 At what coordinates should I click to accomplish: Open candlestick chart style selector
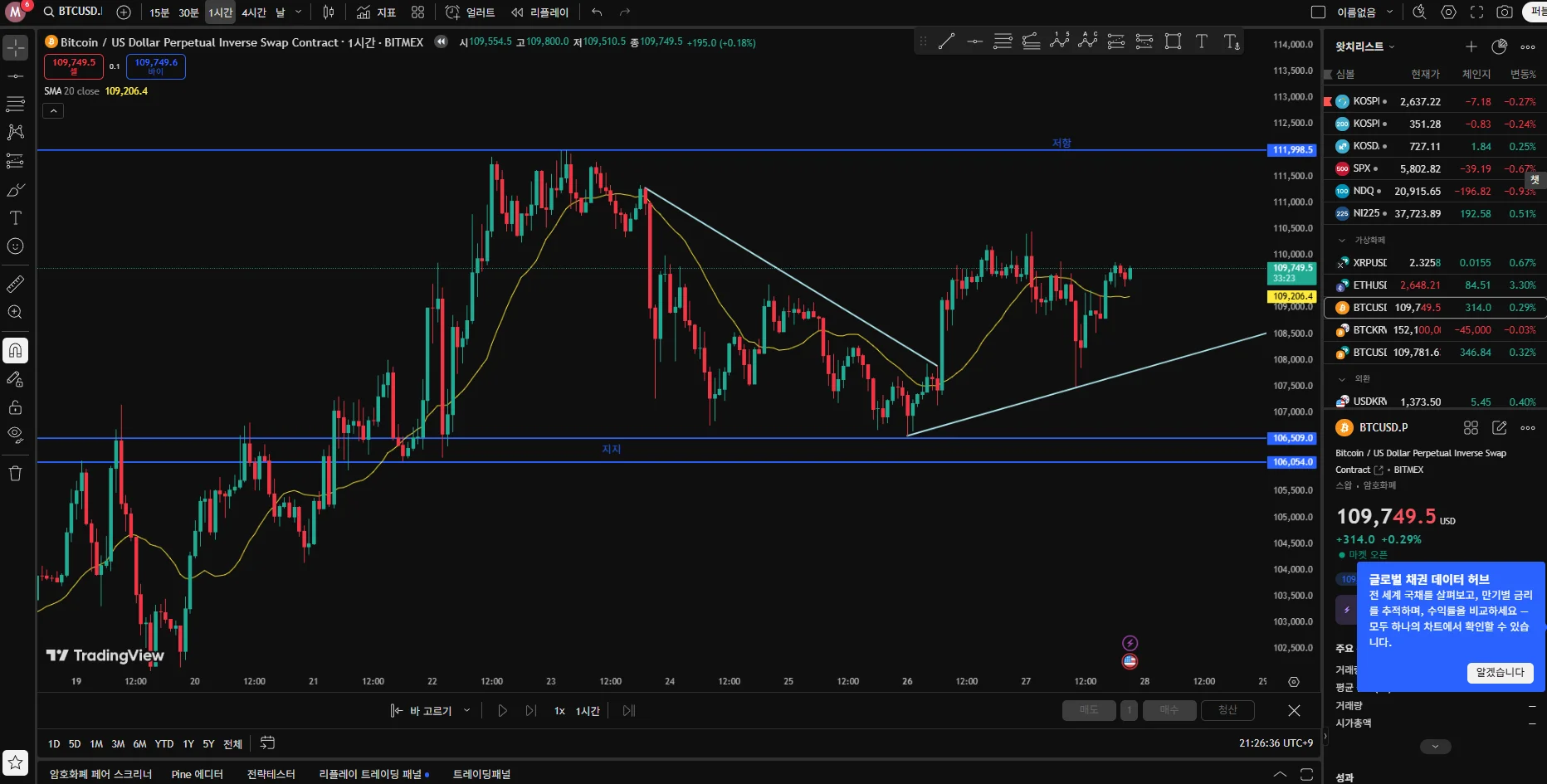click(x=329, y=12)
